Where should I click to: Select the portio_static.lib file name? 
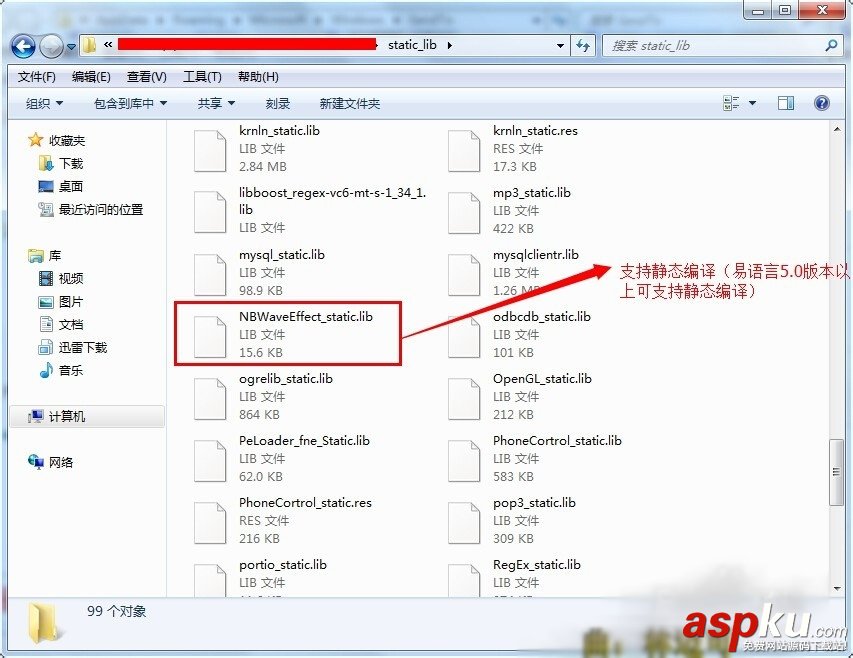(283, 564)
